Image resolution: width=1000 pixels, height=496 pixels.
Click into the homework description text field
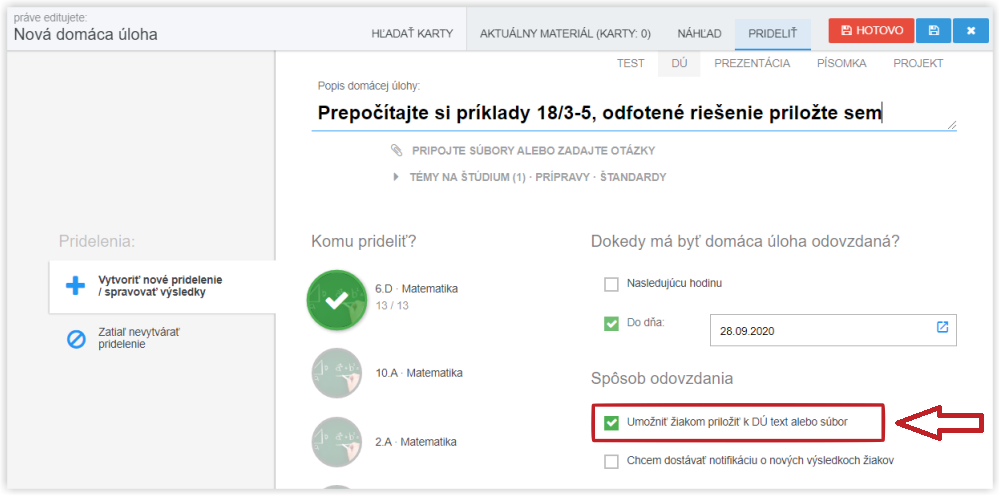click(x=634, y=113)
